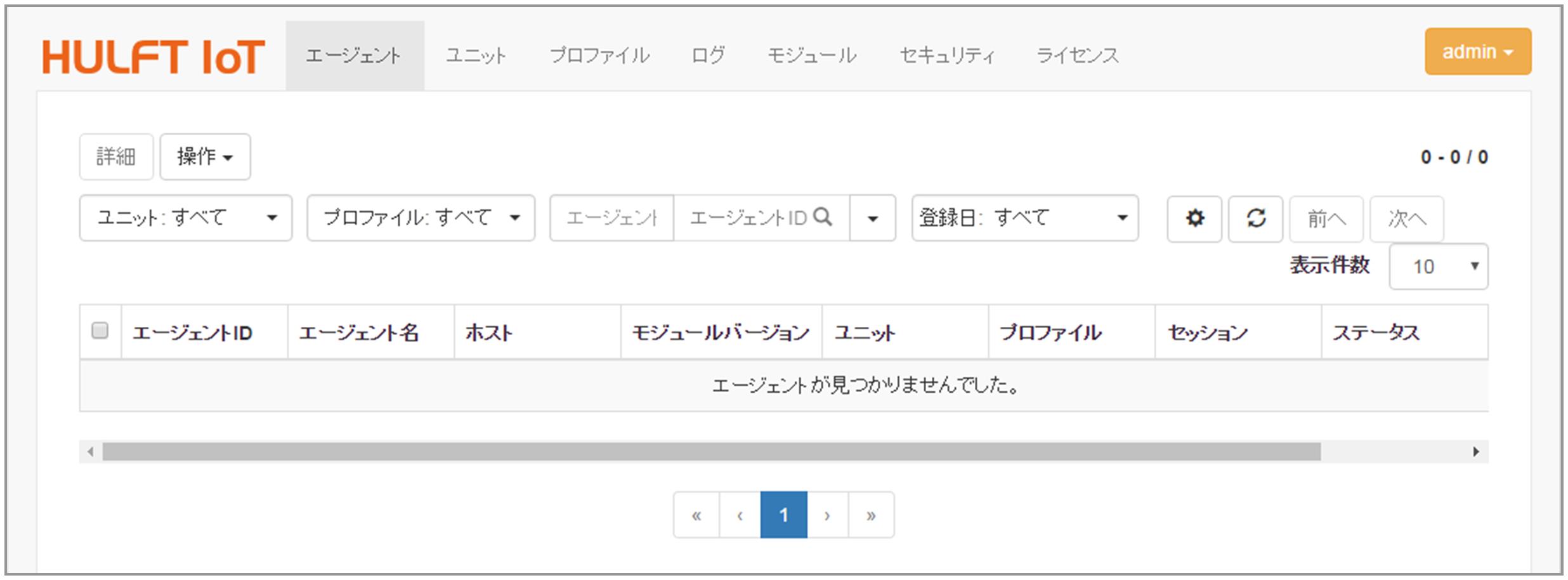Viewport: 1568px width, 580px height.
Task: Click the horizontal scrollbar under the table
Action: 710,452
